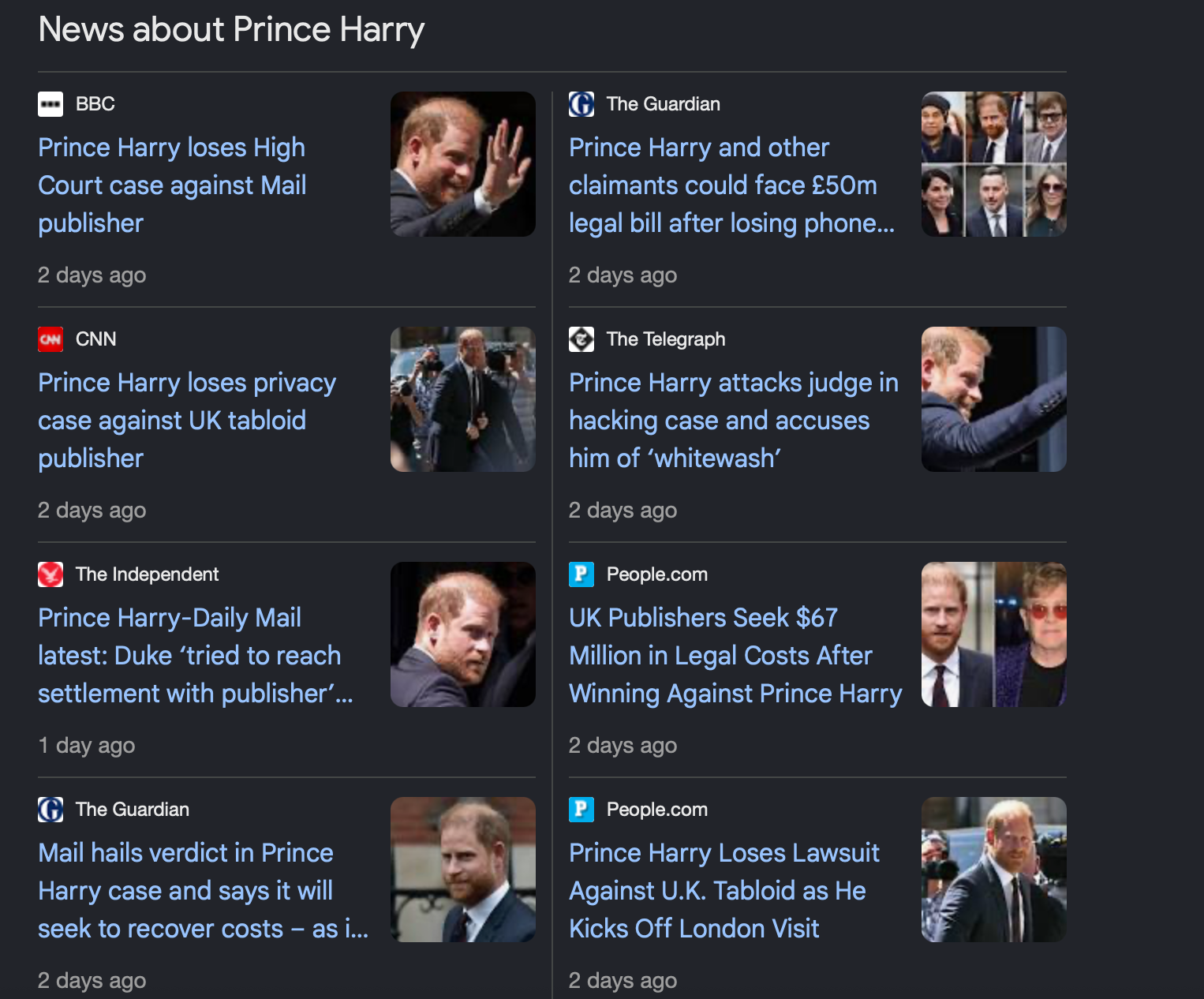Click the top-right Guardian favicon

tap(581, 104)
